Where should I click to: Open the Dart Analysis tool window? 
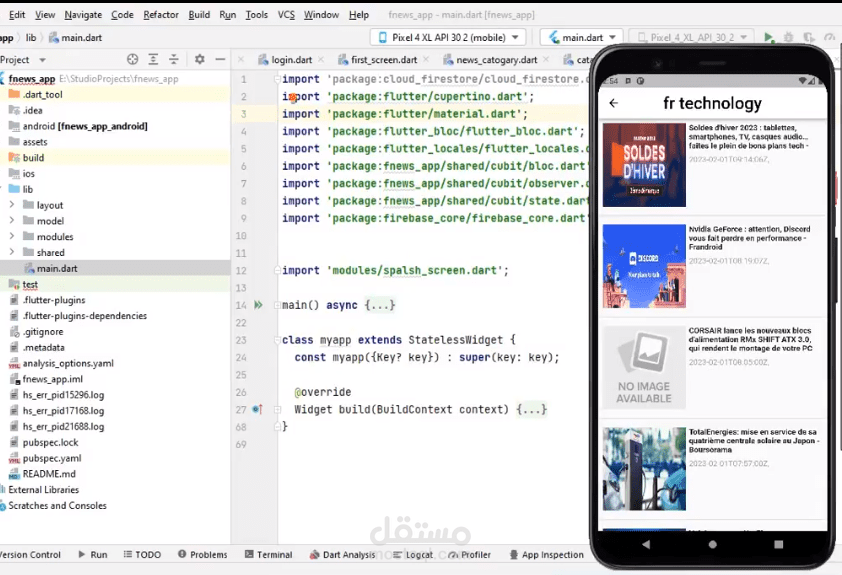[343, 555]
